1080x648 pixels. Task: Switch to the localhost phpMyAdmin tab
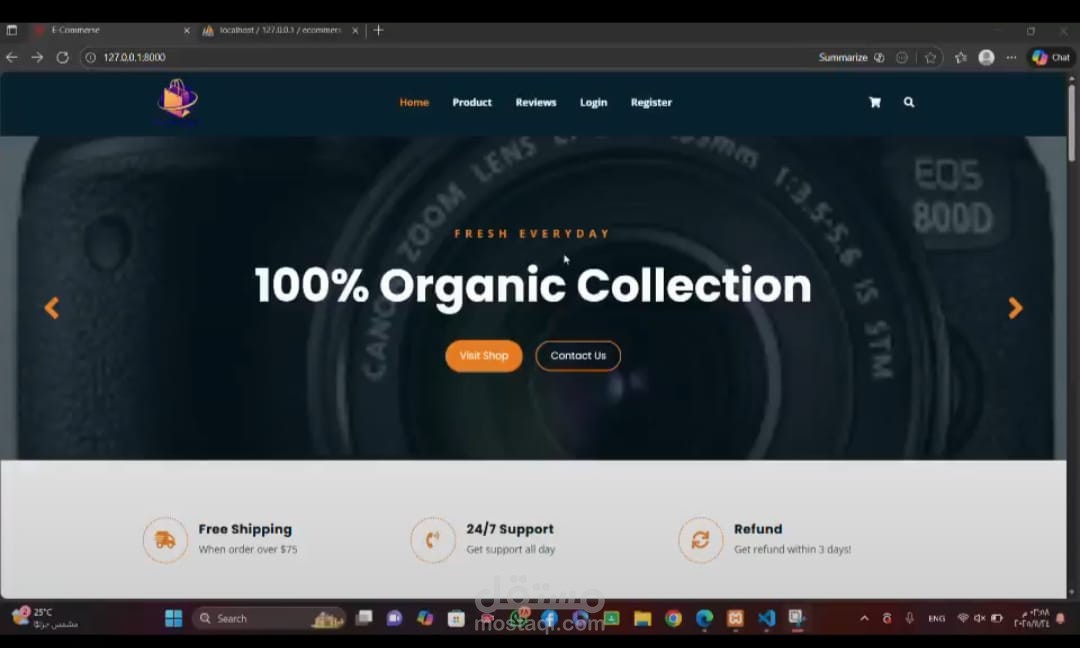281,30
